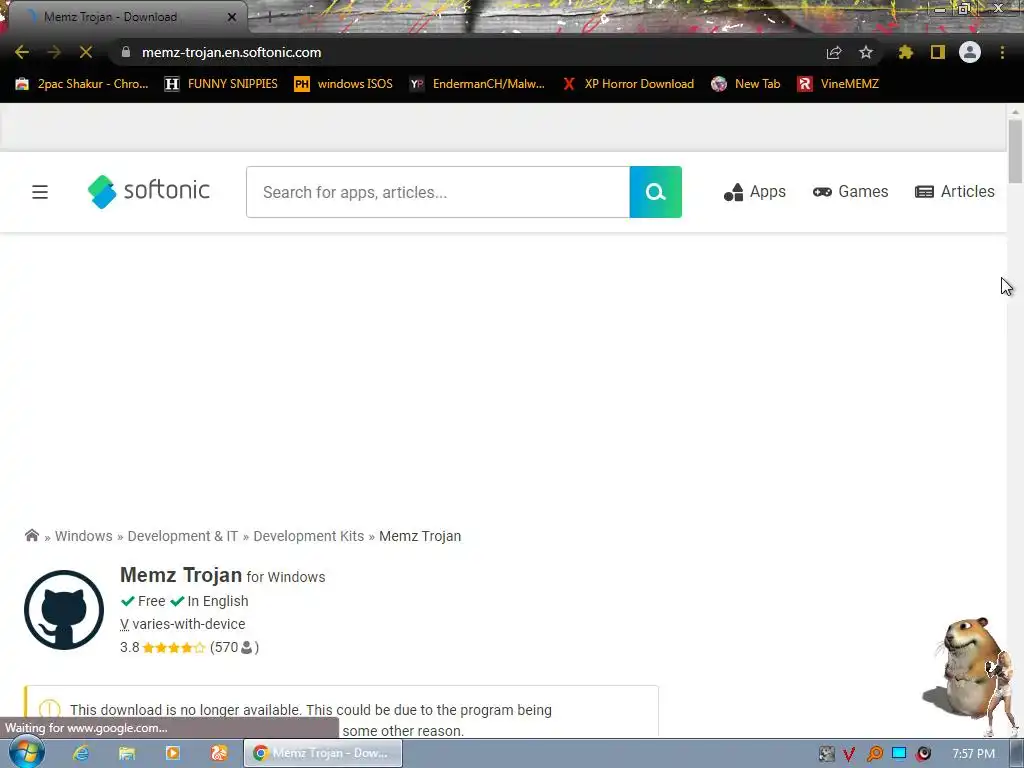Click the 7:57 PM clock
The width and height of the screenshot is (1024, 768).
pos(973,754)
